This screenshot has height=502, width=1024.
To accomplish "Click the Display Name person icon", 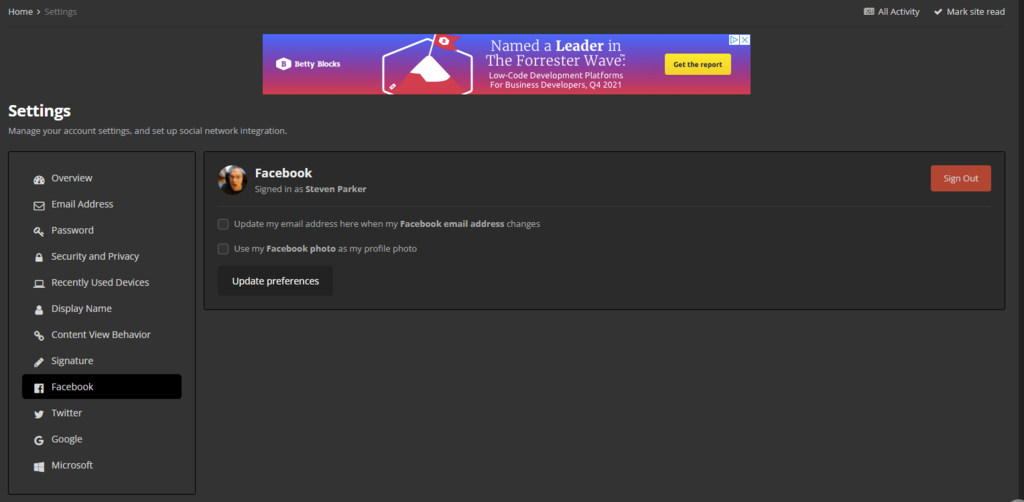I will click(39, 310).
